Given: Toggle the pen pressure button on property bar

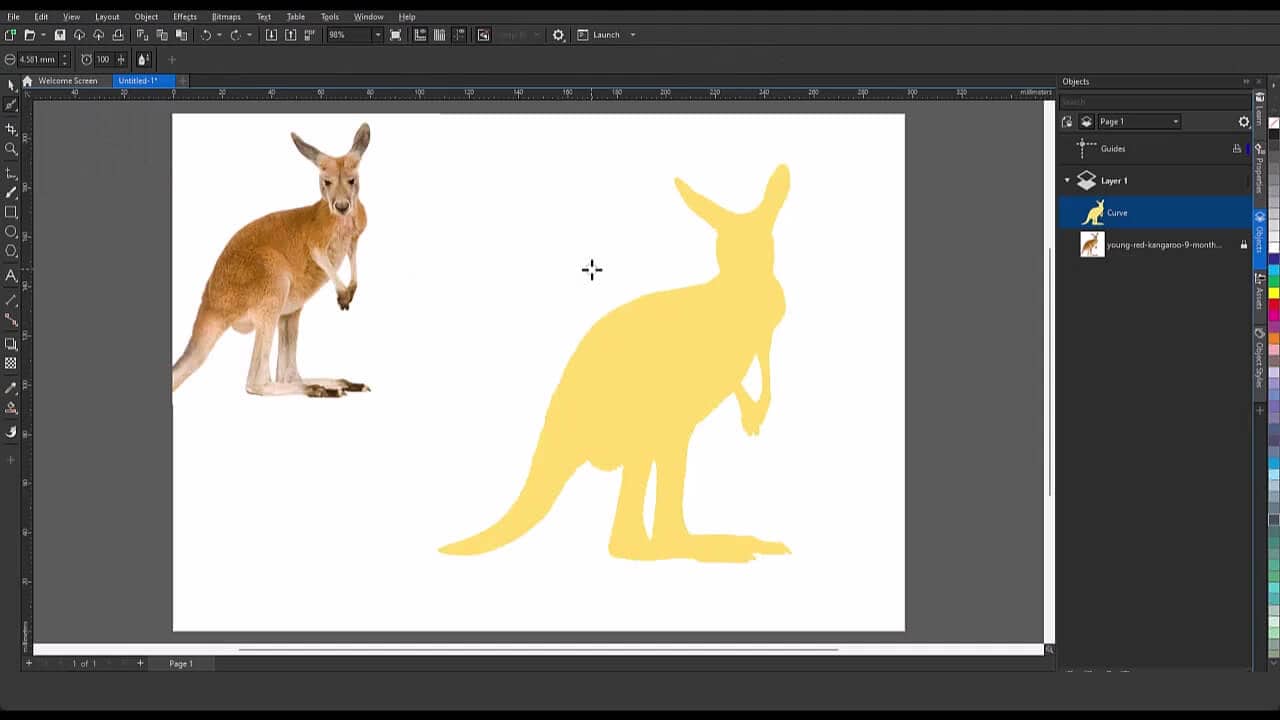Looking at the screenshot, I should click(x=144, y=60).
